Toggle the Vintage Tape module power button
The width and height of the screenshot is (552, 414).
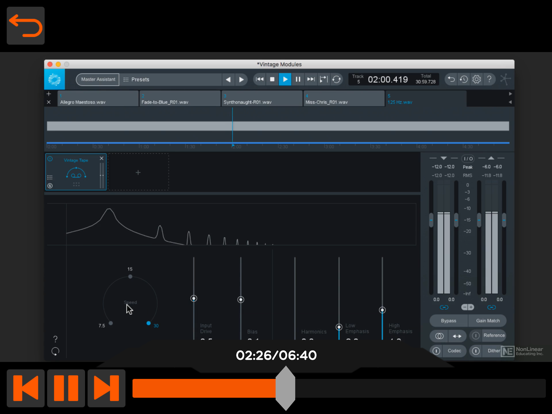(x=50, y=159)
